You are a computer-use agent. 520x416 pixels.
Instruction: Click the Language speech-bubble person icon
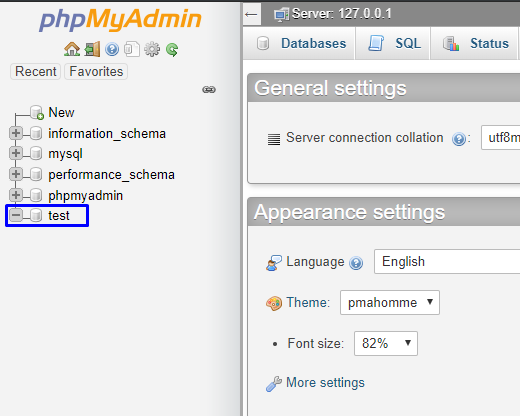(274, 263)
